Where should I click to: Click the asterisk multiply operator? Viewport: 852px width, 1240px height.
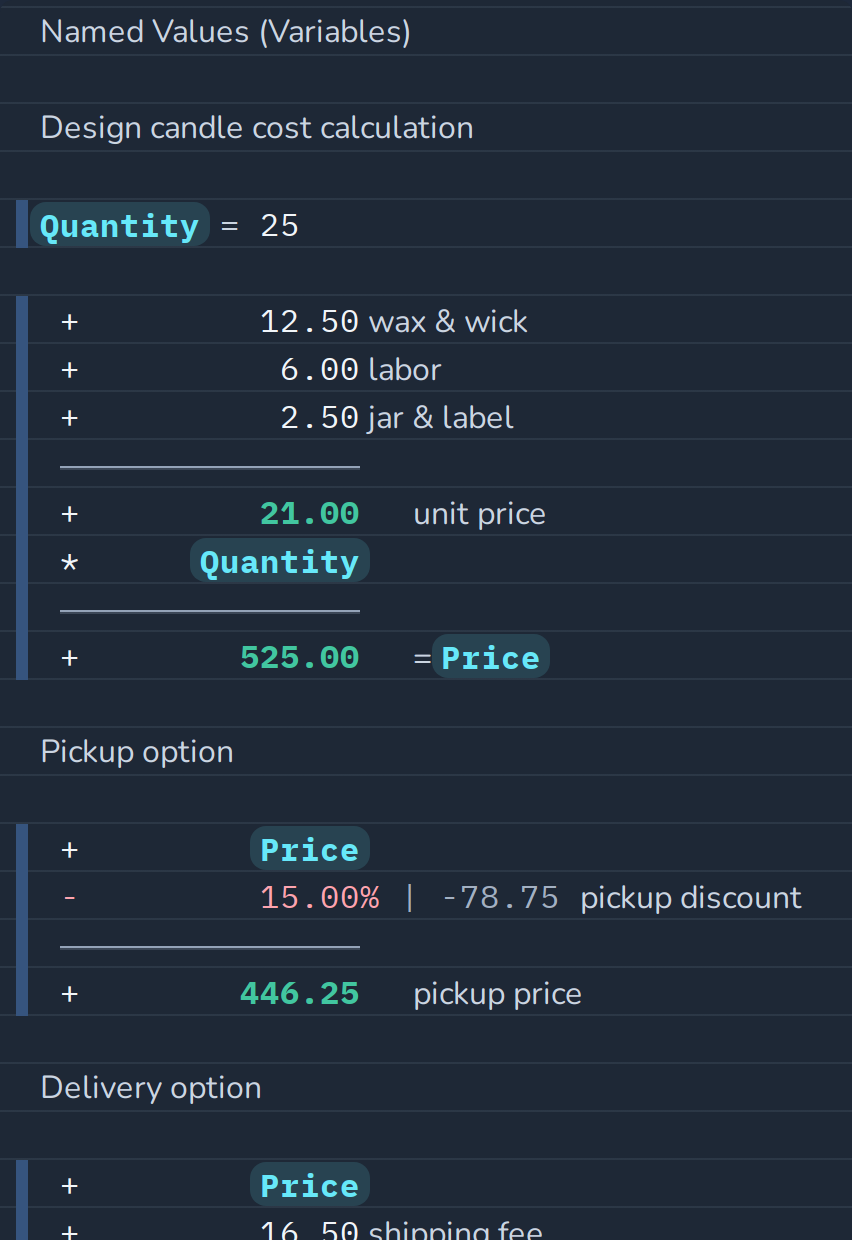[69, 563]
